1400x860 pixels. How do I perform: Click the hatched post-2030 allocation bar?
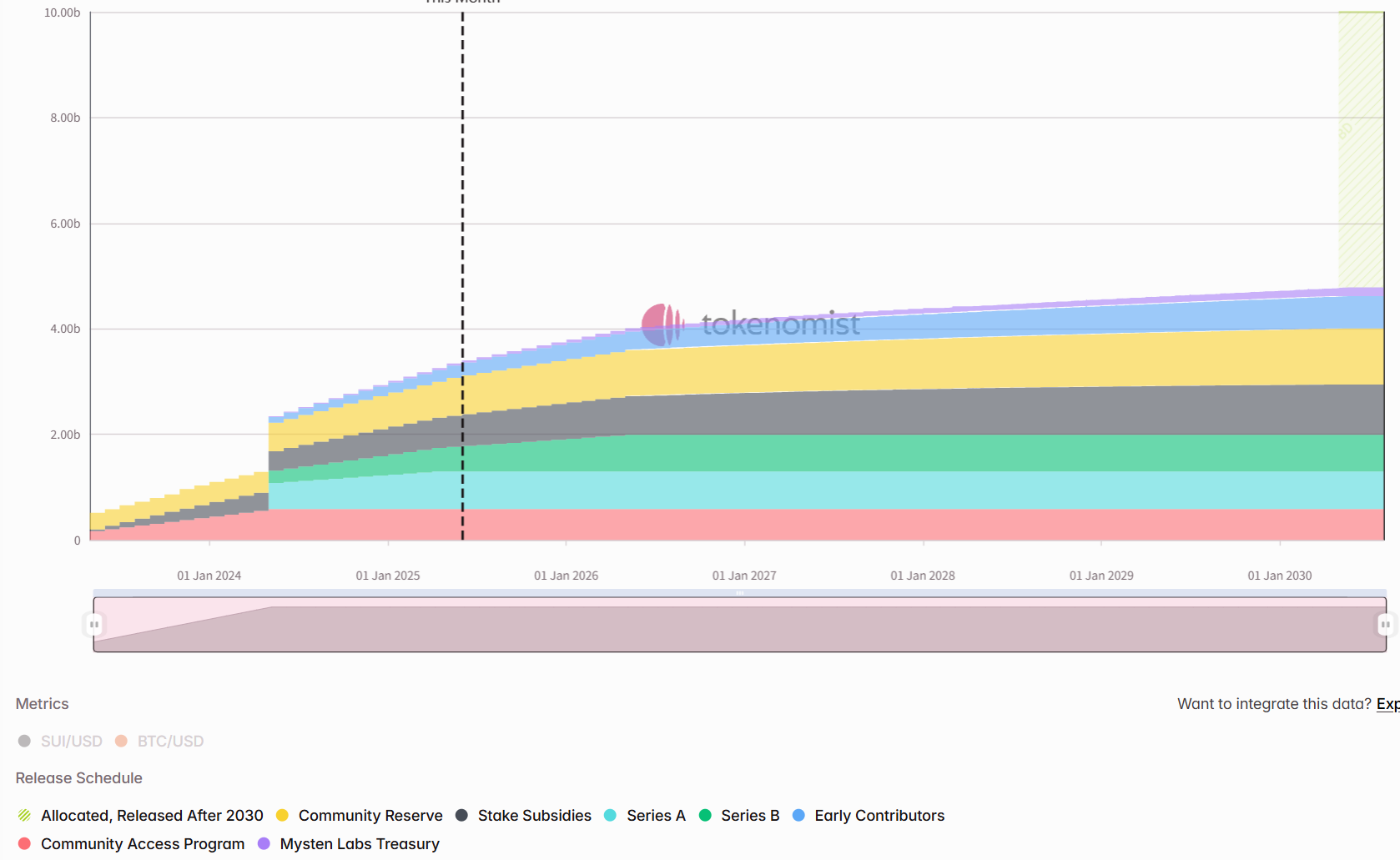tap(1361, 150)
